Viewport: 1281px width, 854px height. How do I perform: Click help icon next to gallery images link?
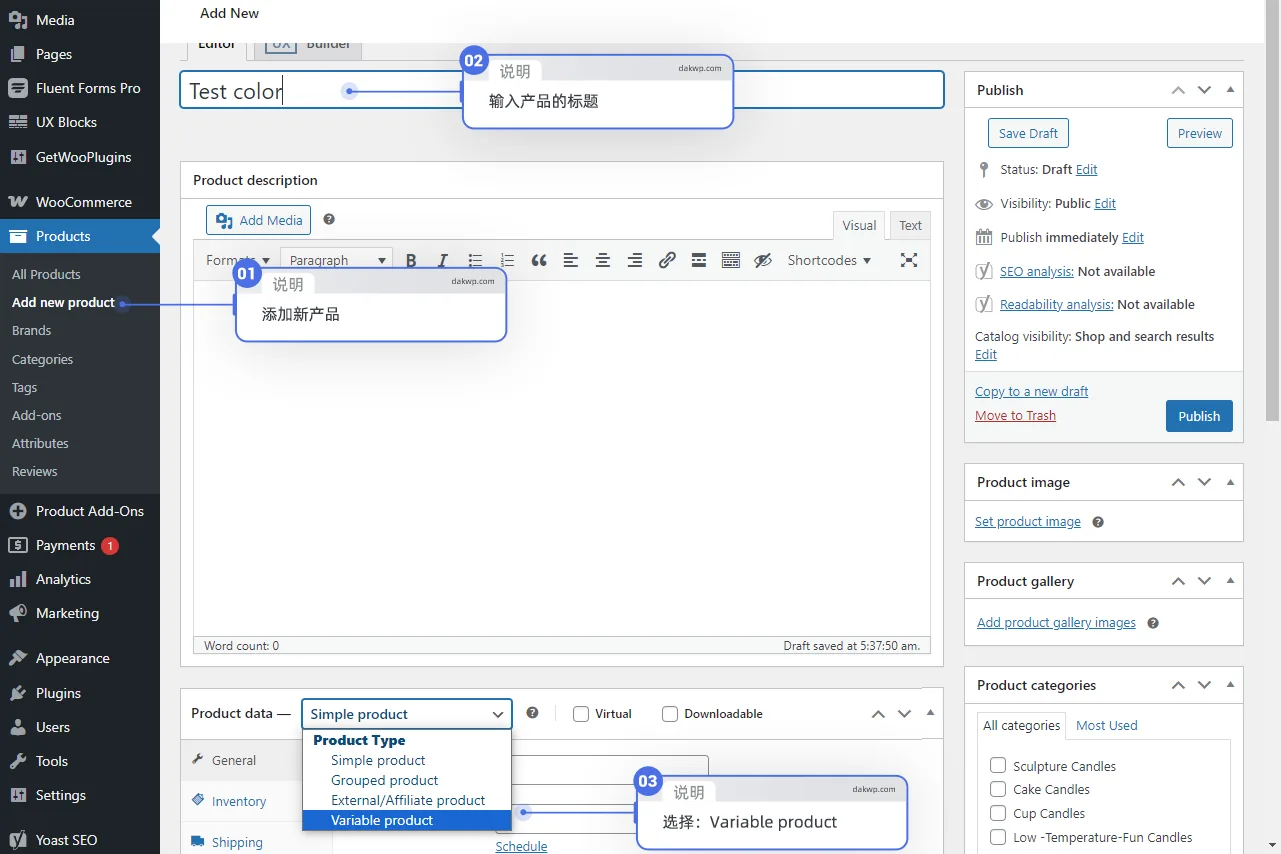point(1153,623)
